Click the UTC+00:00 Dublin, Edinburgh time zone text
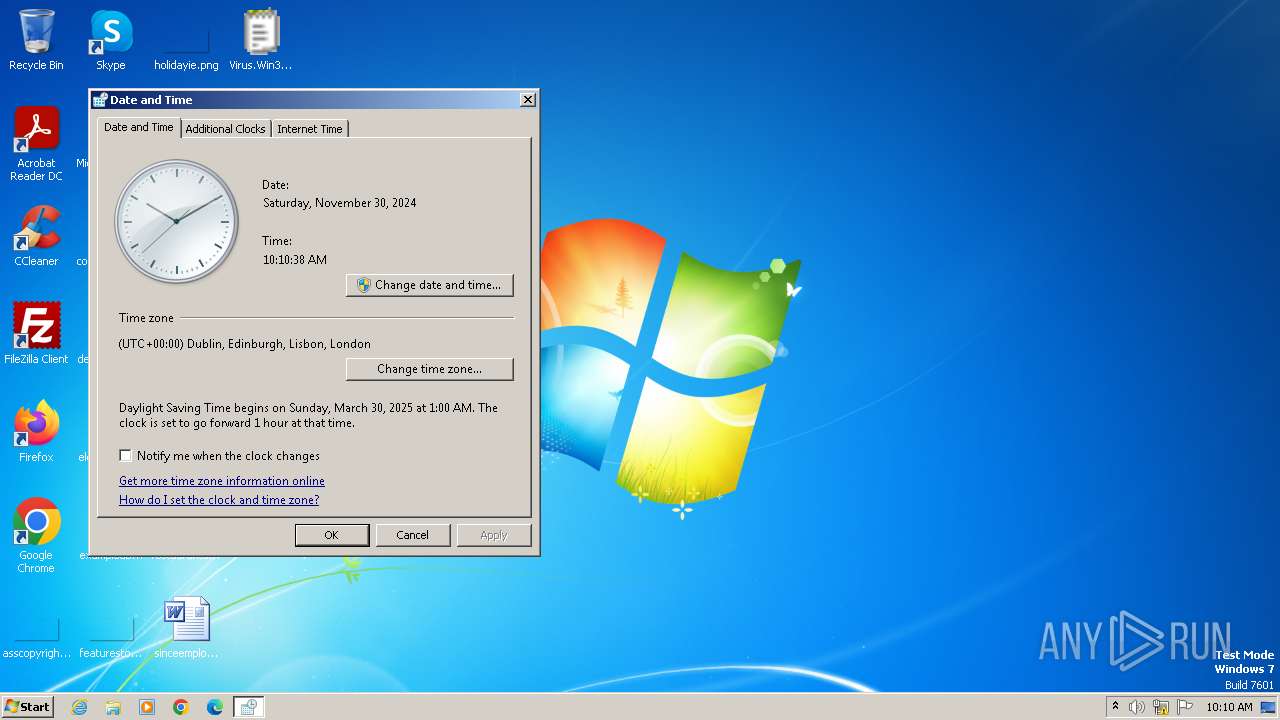Viewport: 1280px width, 720px height. (245, 344)
